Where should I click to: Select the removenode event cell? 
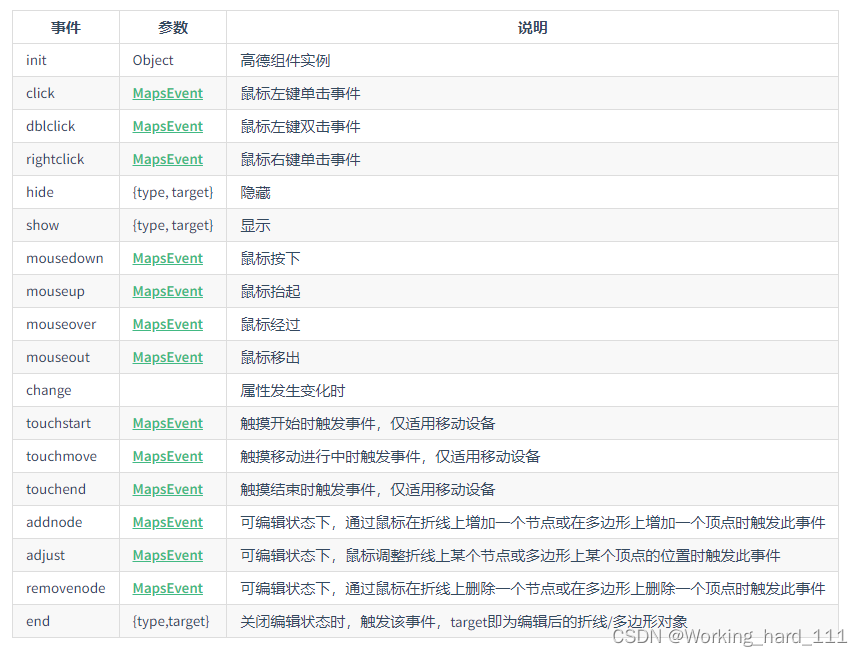[66, 589]
